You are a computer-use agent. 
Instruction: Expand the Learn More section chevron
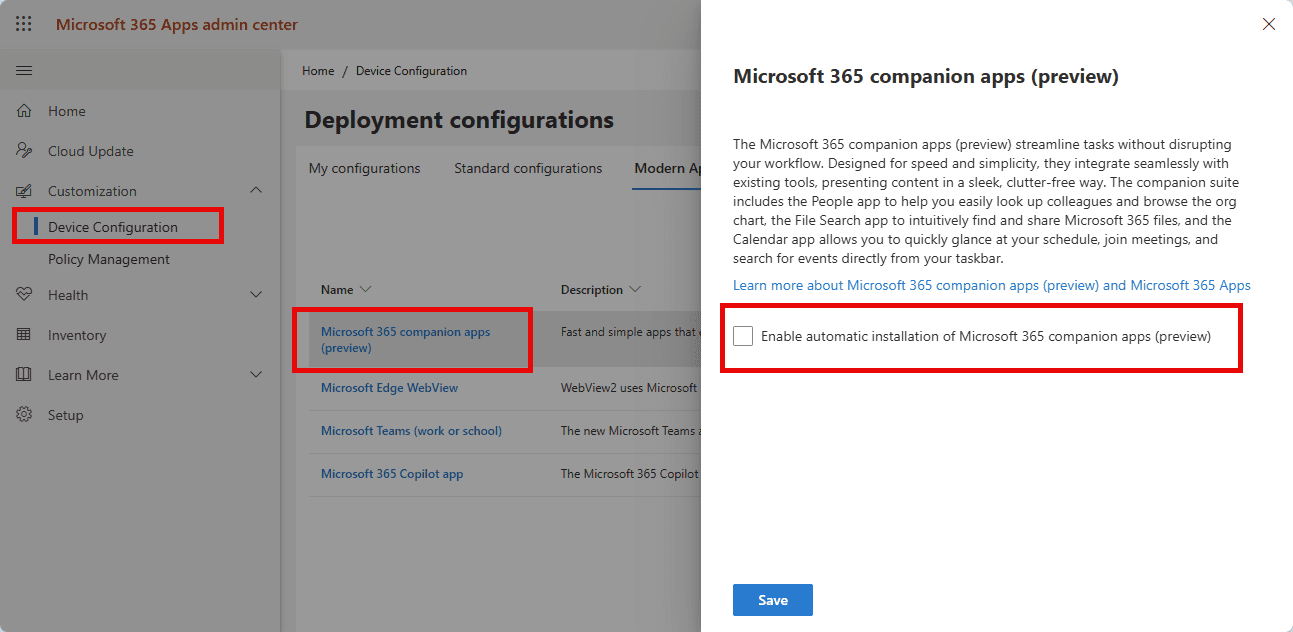pos(256,375)
